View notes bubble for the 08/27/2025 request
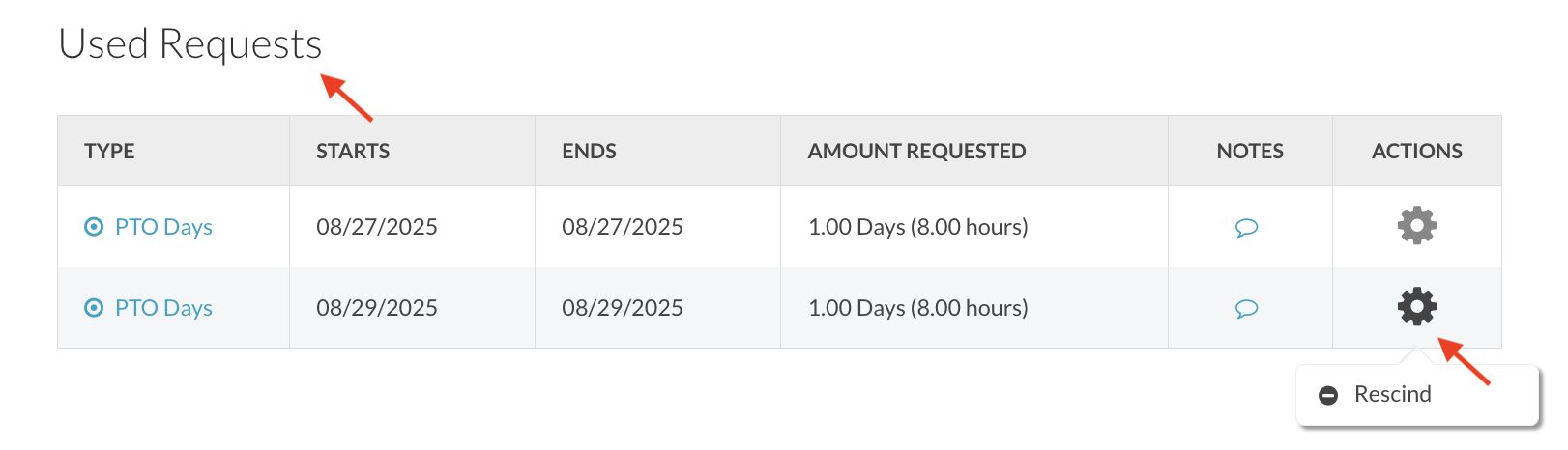The height and width of the screenshot is (450, 1568). 1246,228
